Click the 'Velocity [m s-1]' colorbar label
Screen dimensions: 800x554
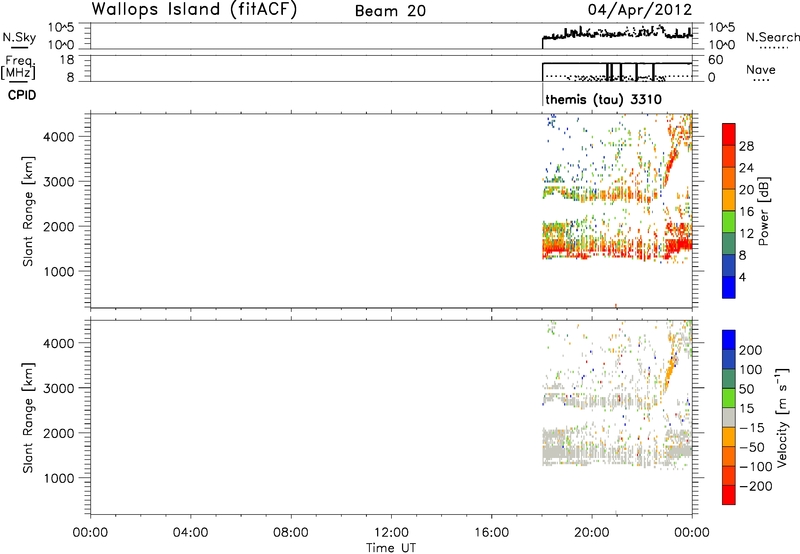(782, 418)
